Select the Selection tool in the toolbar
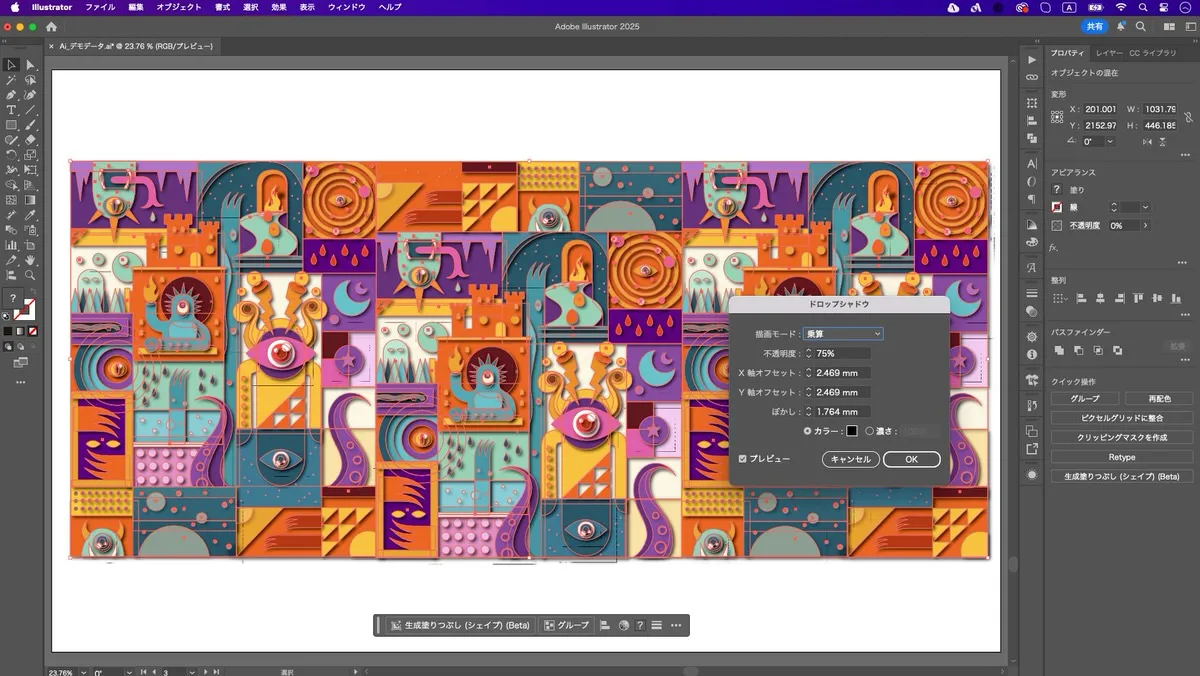This screenshot has width=1200, height=676. point(12,65)
